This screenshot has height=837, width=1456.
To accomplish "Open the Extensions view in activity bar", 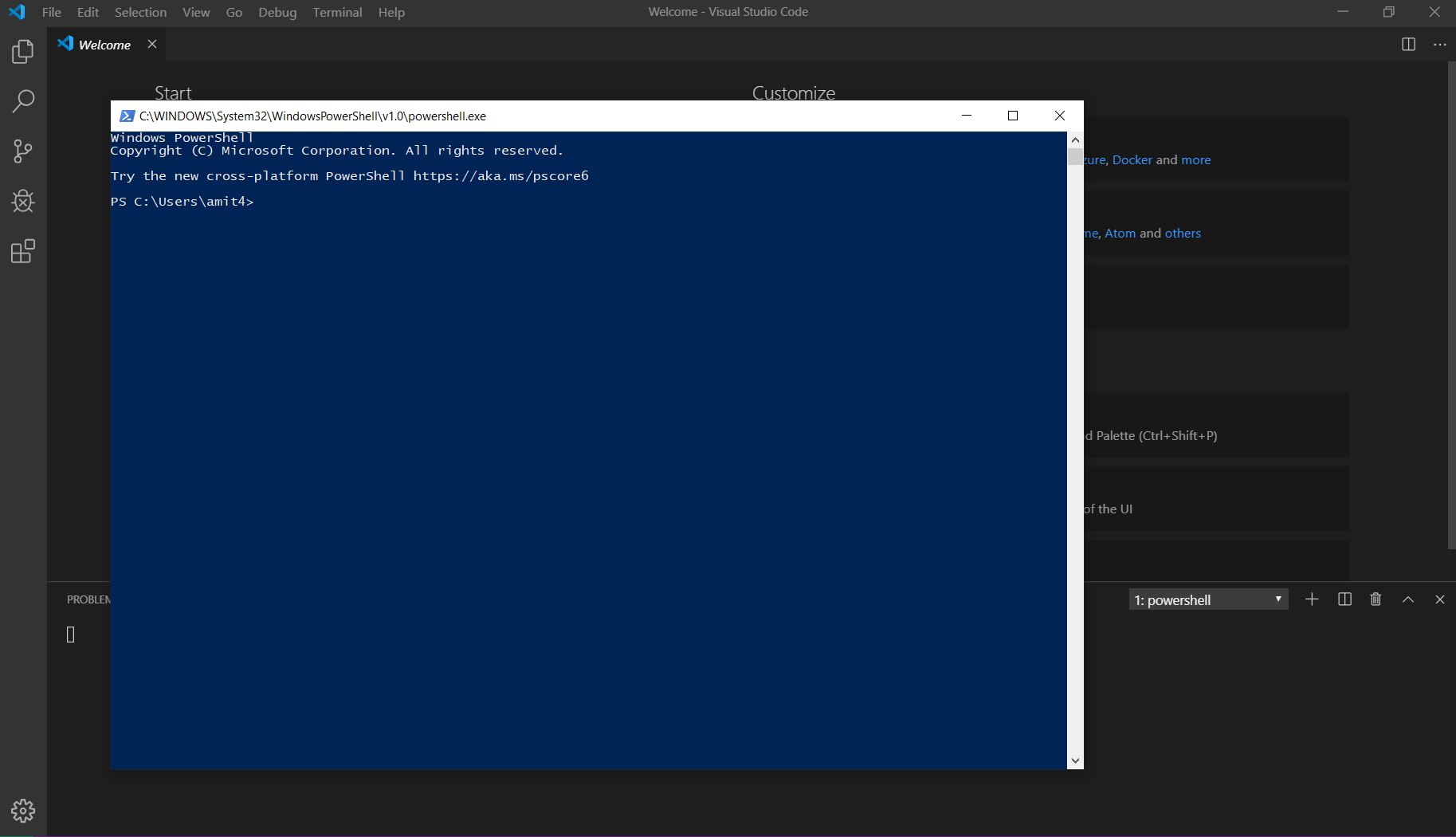I will point(23,251).
